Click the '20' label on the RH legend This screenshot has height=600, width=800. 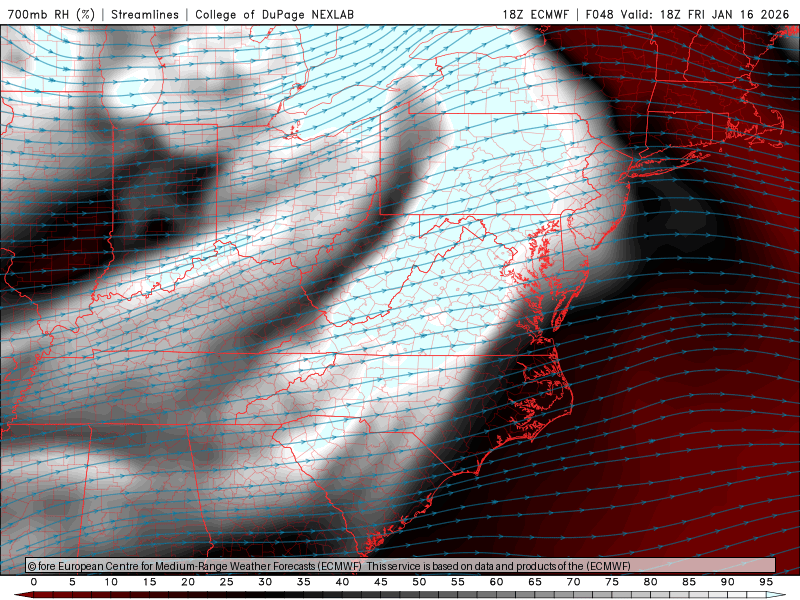click(x=188, y=582)
